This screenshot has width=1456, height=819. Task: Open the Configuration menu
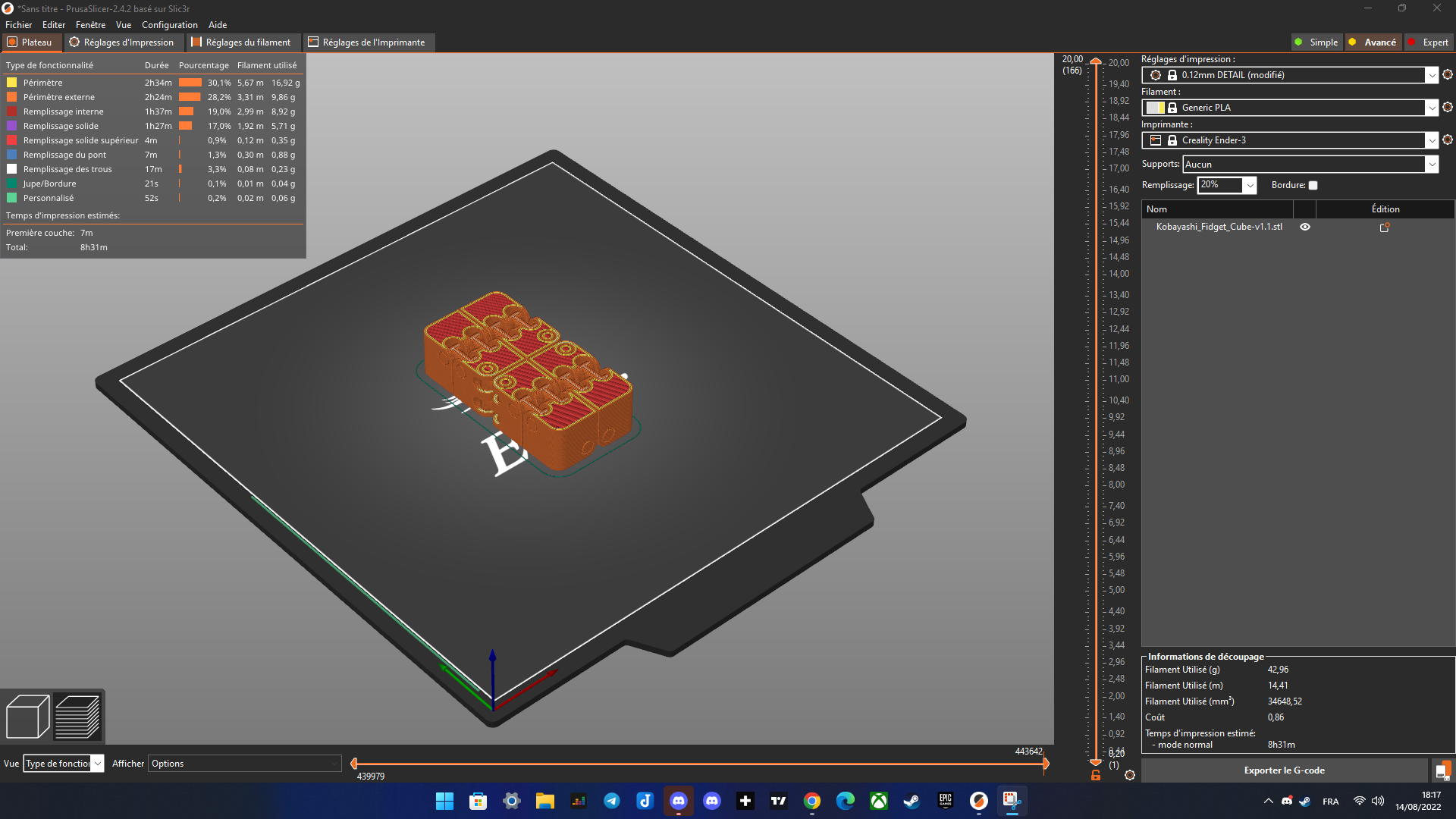coord(169,25)
